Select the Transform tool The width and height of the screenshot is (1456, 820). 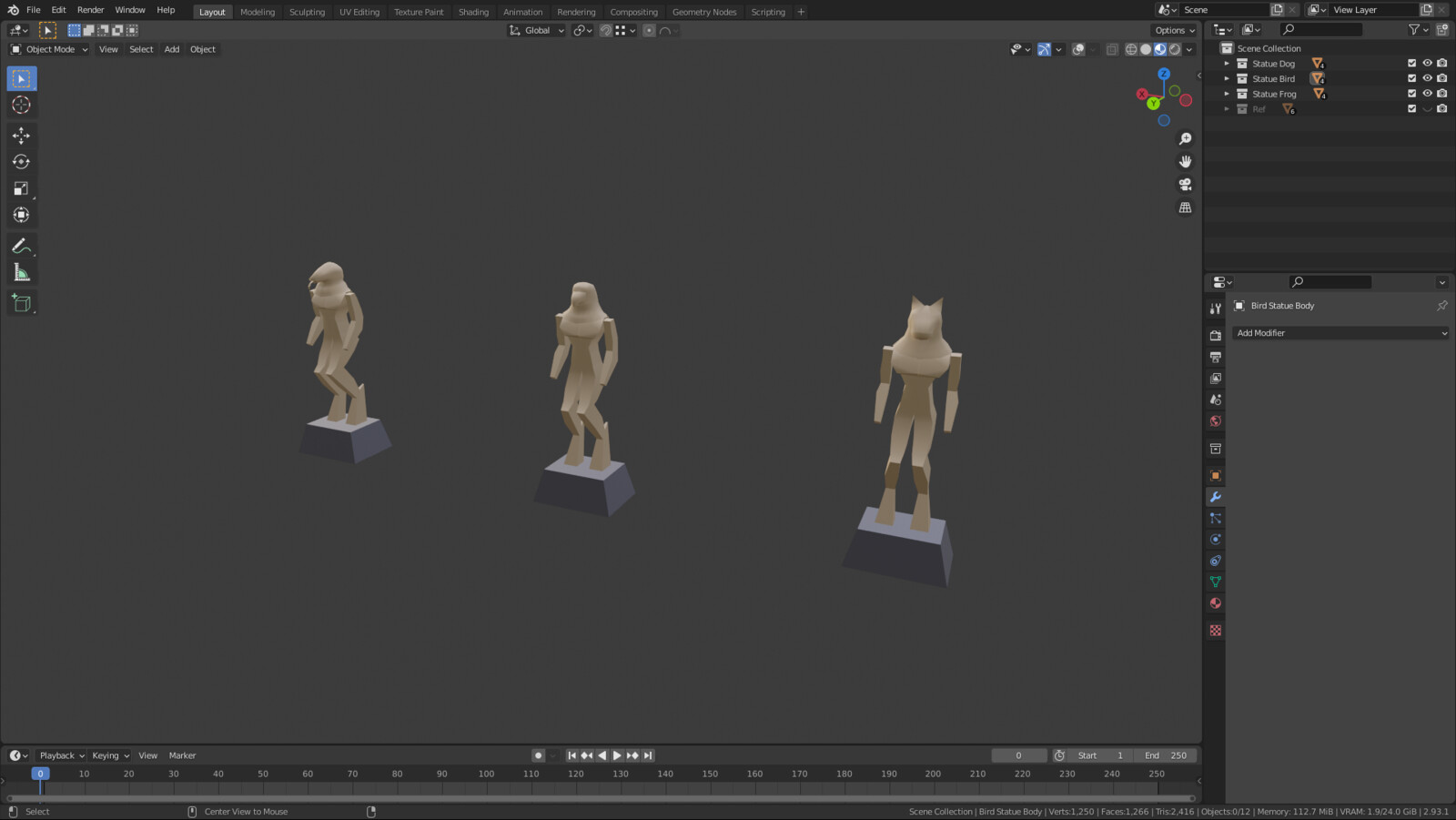click(22, 215)
